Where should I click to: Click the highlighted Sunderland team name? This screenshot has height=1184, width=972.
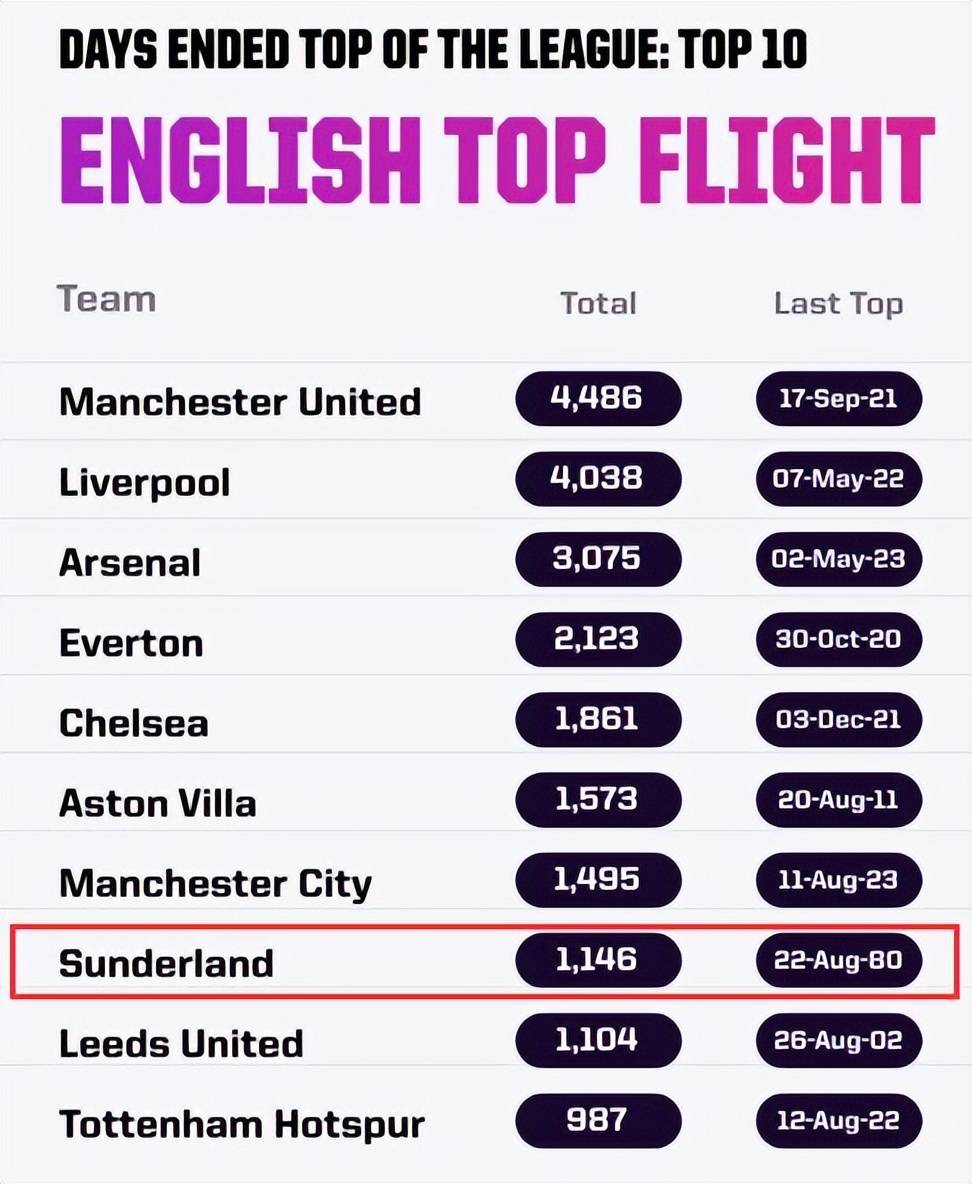coord(166,964)
